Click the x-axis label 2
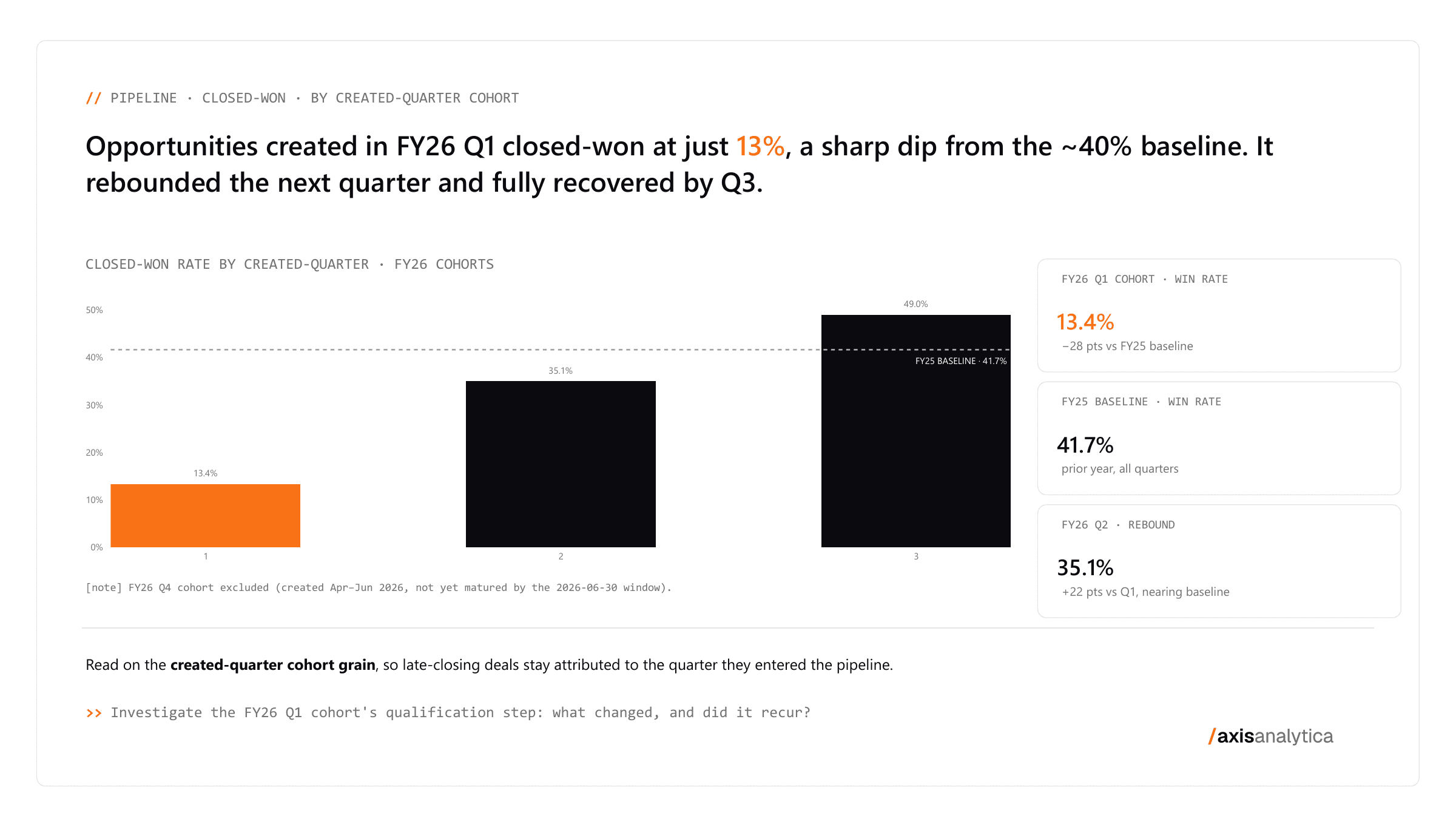1456x827 pixels. coord(561,556)
